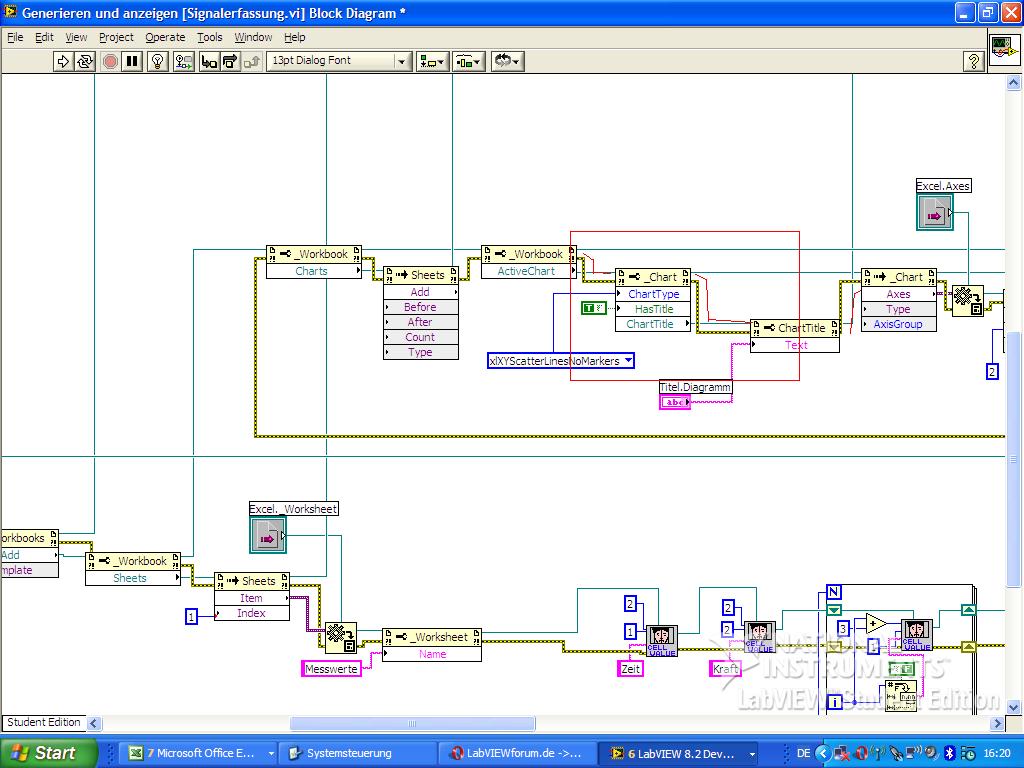Image resolution: width=1024 pixels, height=768 pixels.
Task: Click the Excel.Axes class specifier icon
Action: tap(935, 212)
